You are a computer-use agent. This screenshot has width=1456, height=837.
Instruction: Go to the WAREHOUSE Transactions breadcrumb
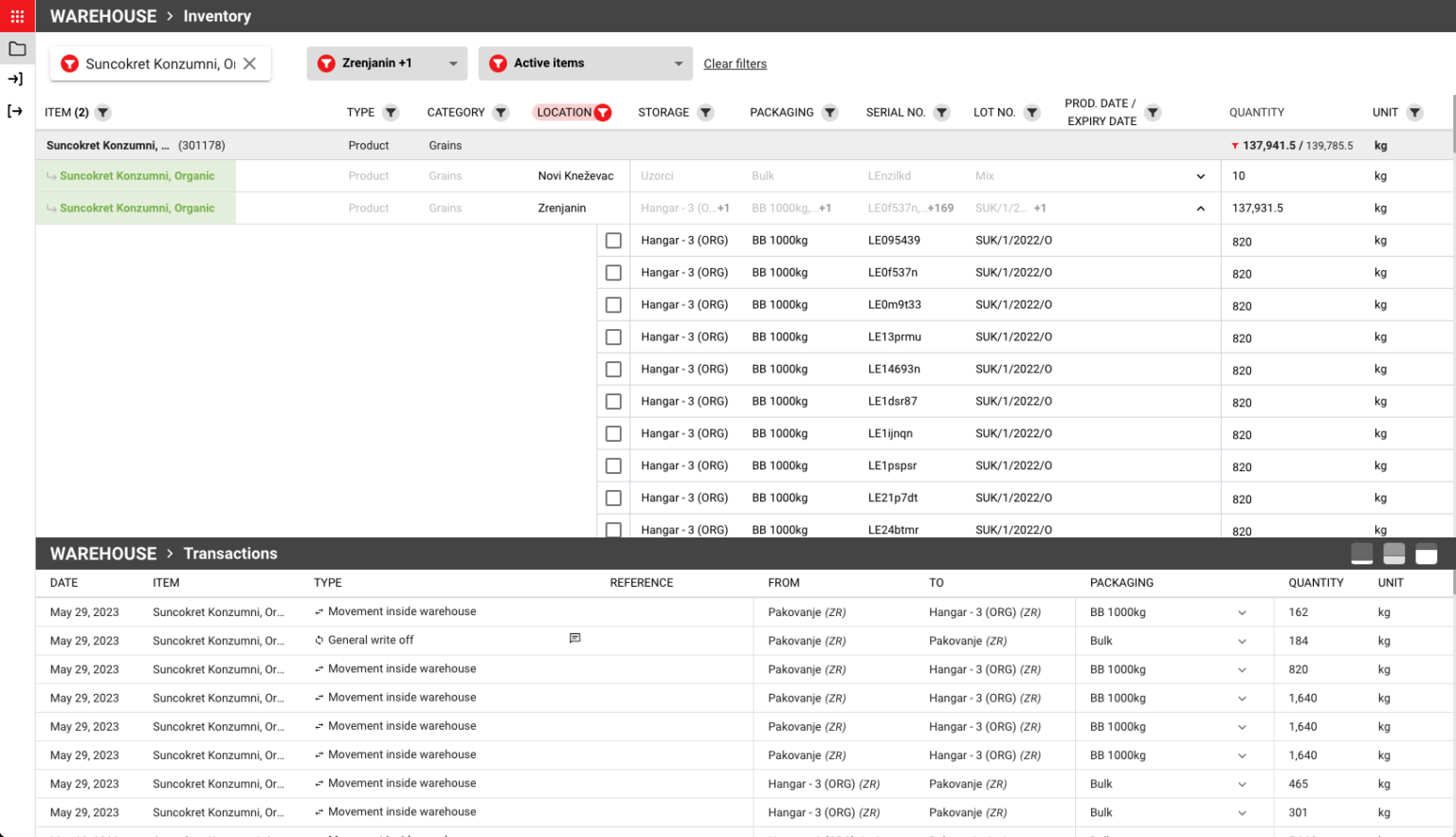tap(230, 554)
